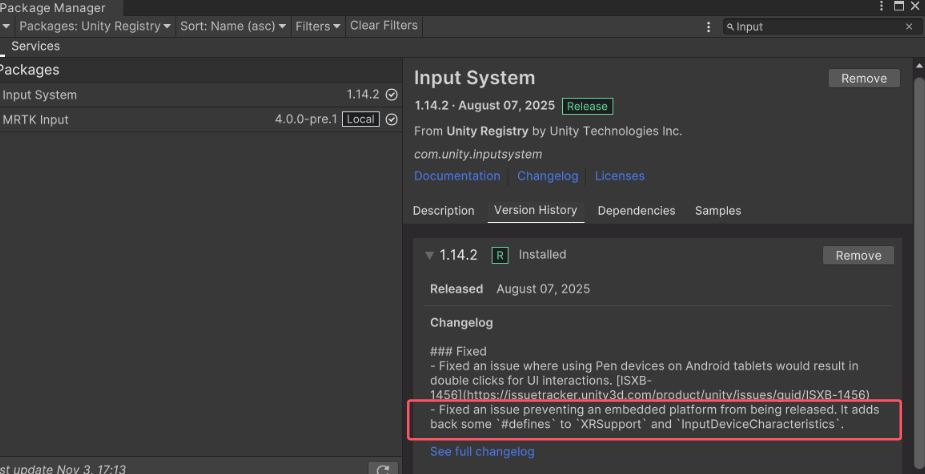Click the installed checkmark icon for MRTK Input
Image resolution: width=925 pixels, height=474 pixels.
pyautogui.click(x=391, y=120)
